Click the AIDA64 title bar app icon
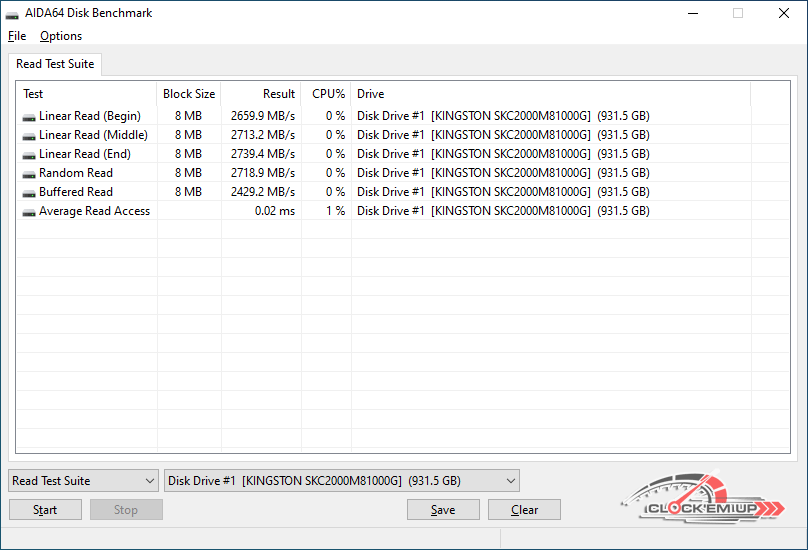This screenshot has height=550, width=808. point(12,14)
